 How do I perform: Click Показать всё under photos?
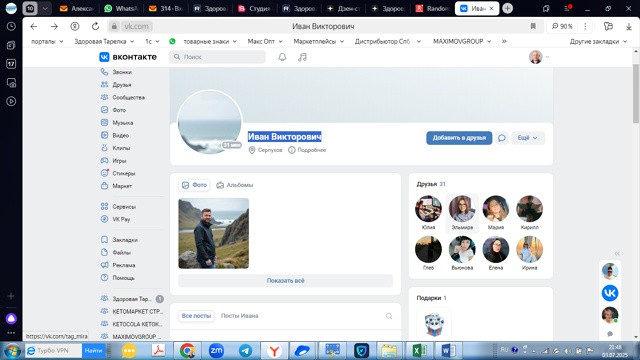pyautogui.click(x=285, y=280)
